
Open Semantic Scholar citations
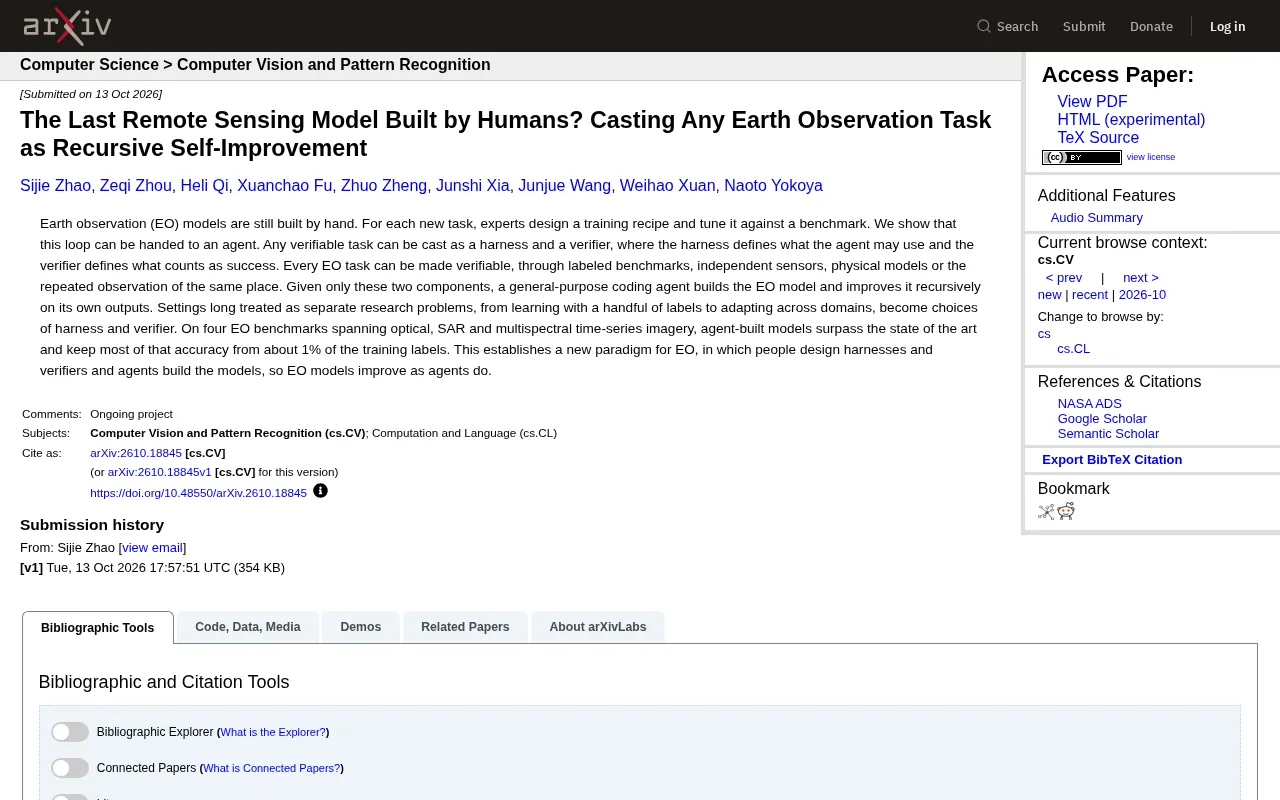coord(1108,434)
